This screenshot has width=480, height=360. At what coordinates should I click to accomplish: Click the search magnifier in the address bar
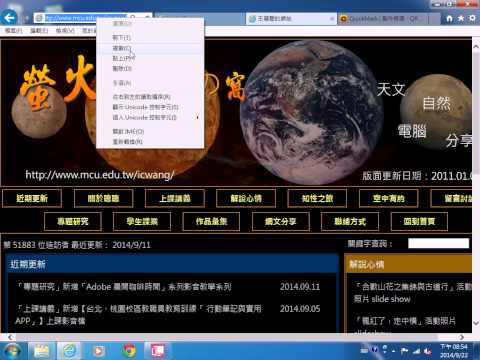133,17
